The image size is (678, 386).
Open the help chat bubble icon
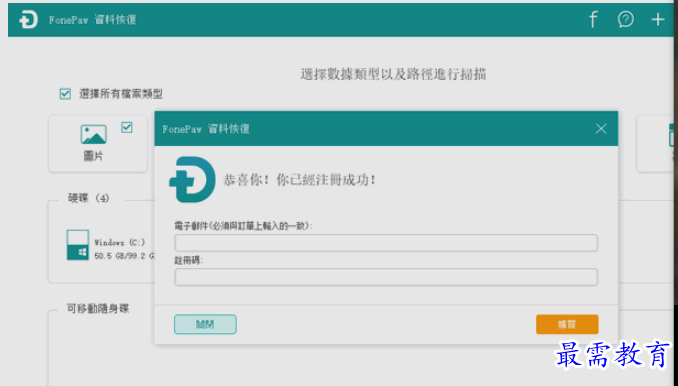point(625,19)
